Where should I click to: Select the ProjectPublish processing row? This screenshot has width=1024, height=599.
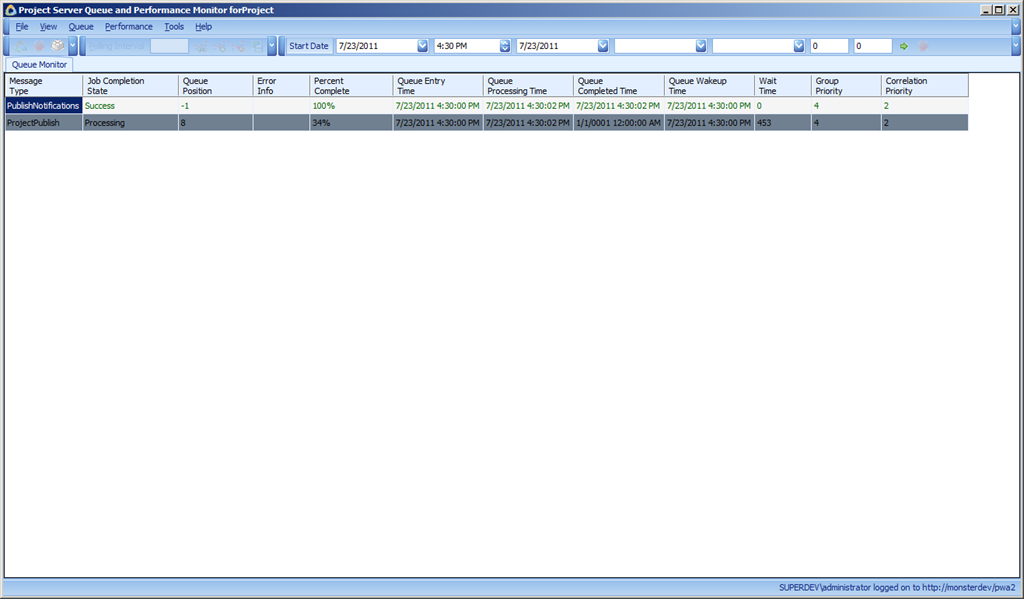[487, 123]
